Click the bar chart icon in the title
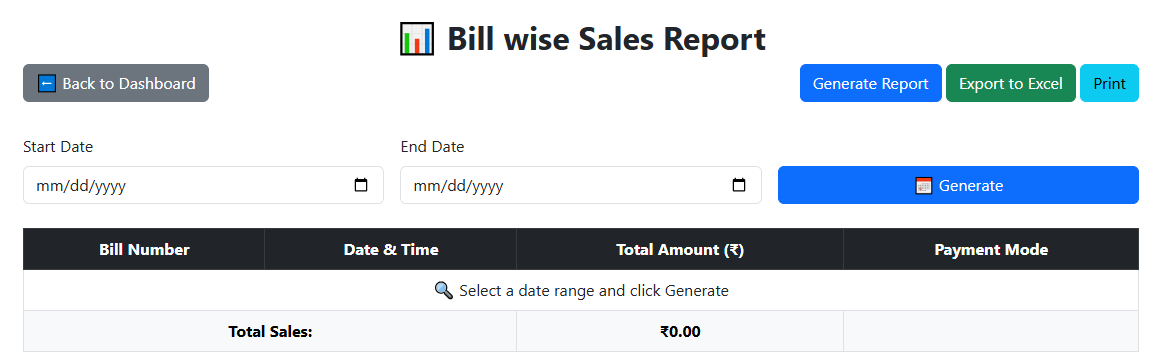The width and height of the screenshot is (1154, 363). (x=417, y=38)
